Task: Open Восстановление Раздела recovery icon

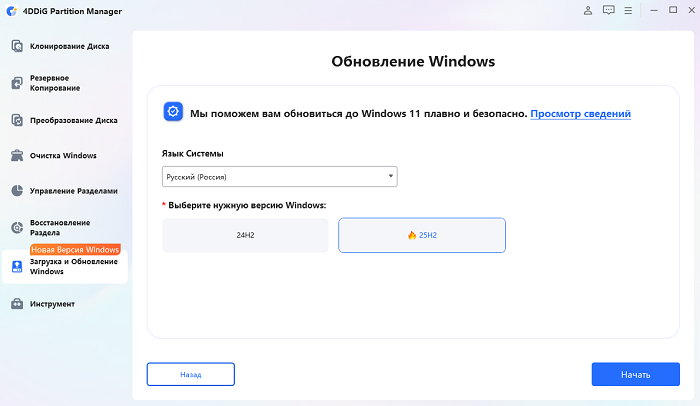Action: point(17,228)
